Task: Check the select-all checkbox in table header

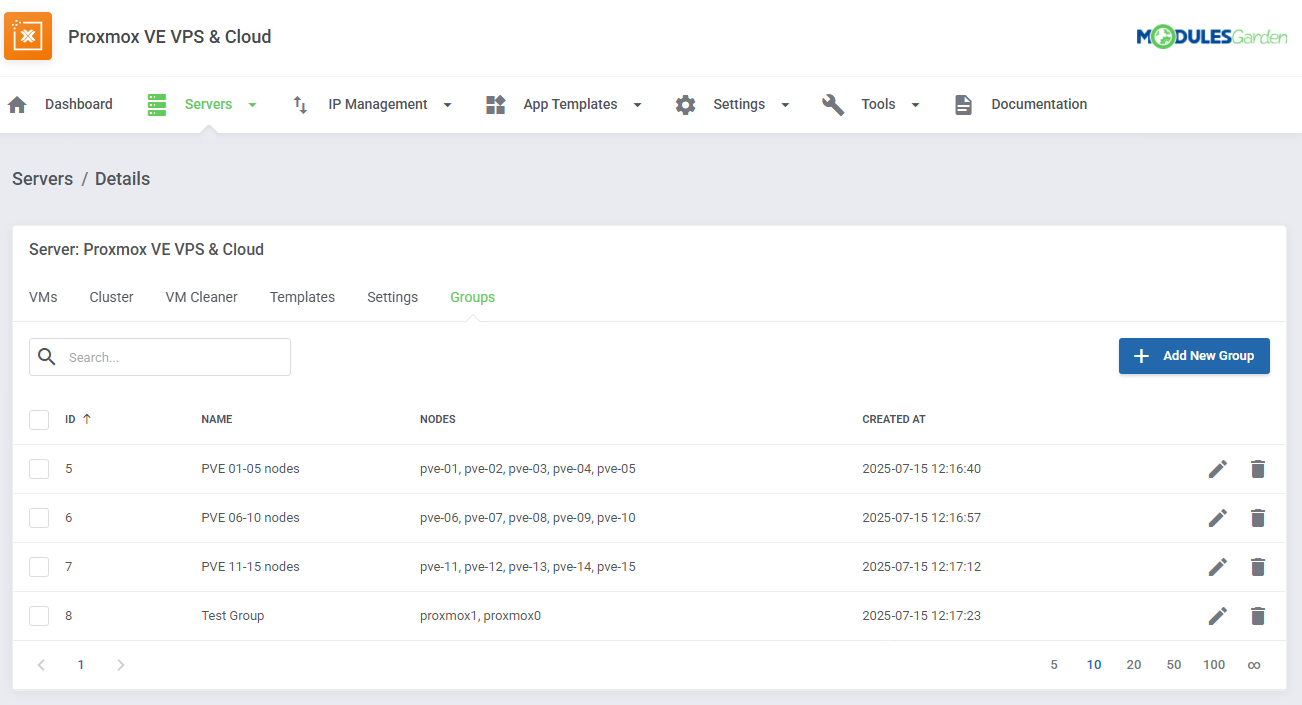Action: click(39, 419)
